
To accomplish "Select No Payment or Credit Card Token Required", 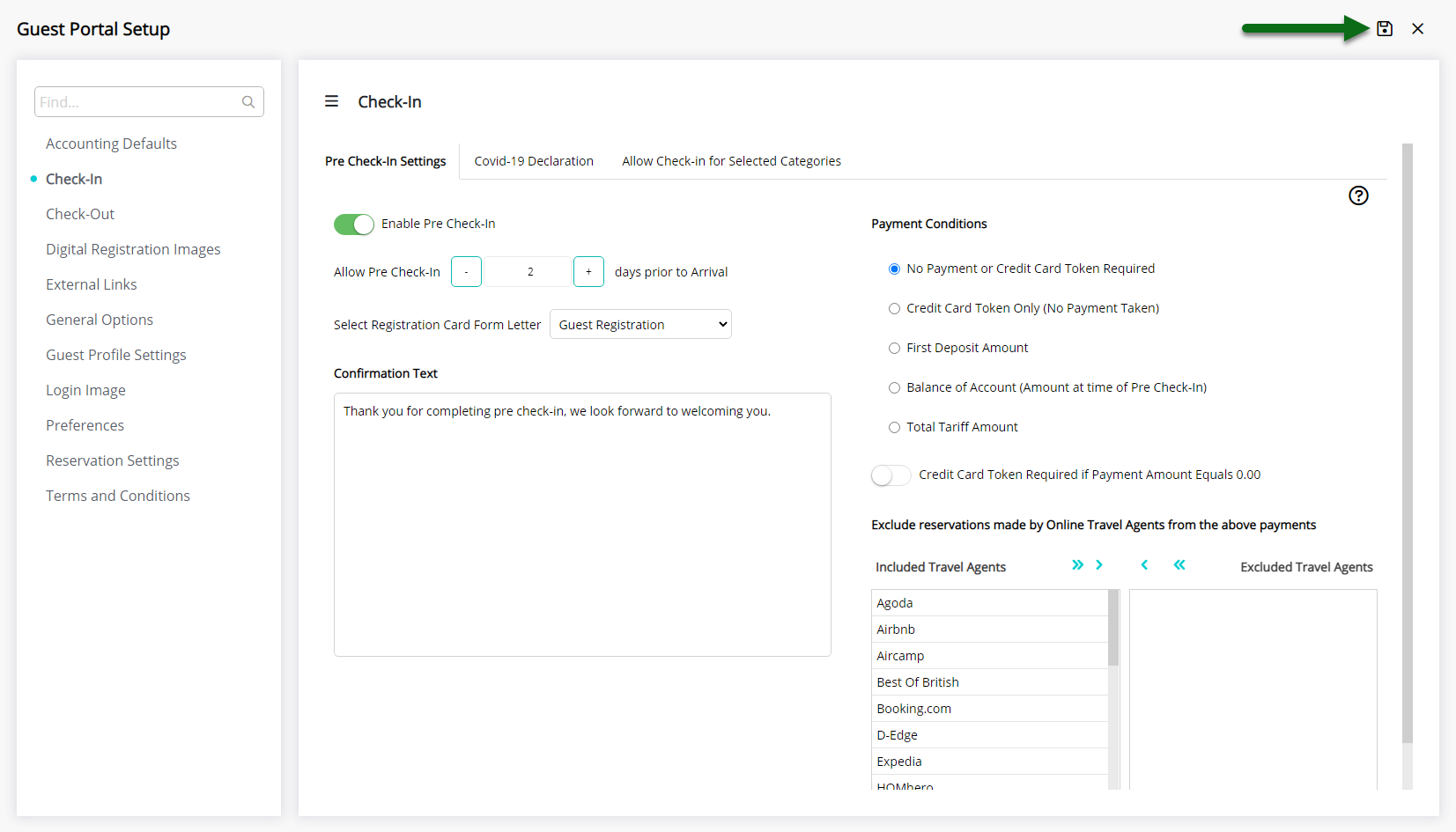I will click(x=894, y=269).
